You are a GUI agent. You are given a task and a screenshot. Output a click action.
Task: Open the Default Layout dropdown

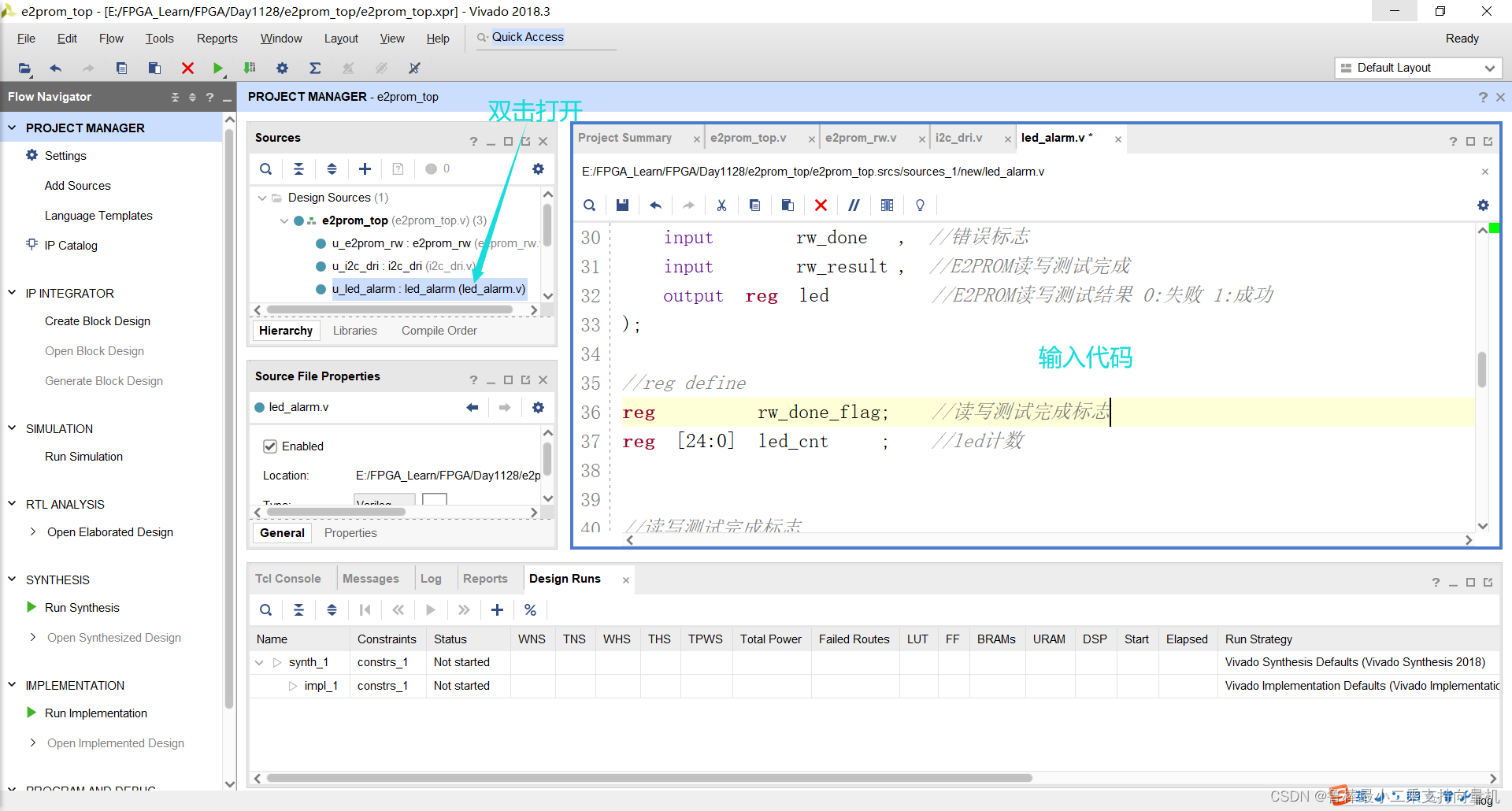pos(1418,68)
